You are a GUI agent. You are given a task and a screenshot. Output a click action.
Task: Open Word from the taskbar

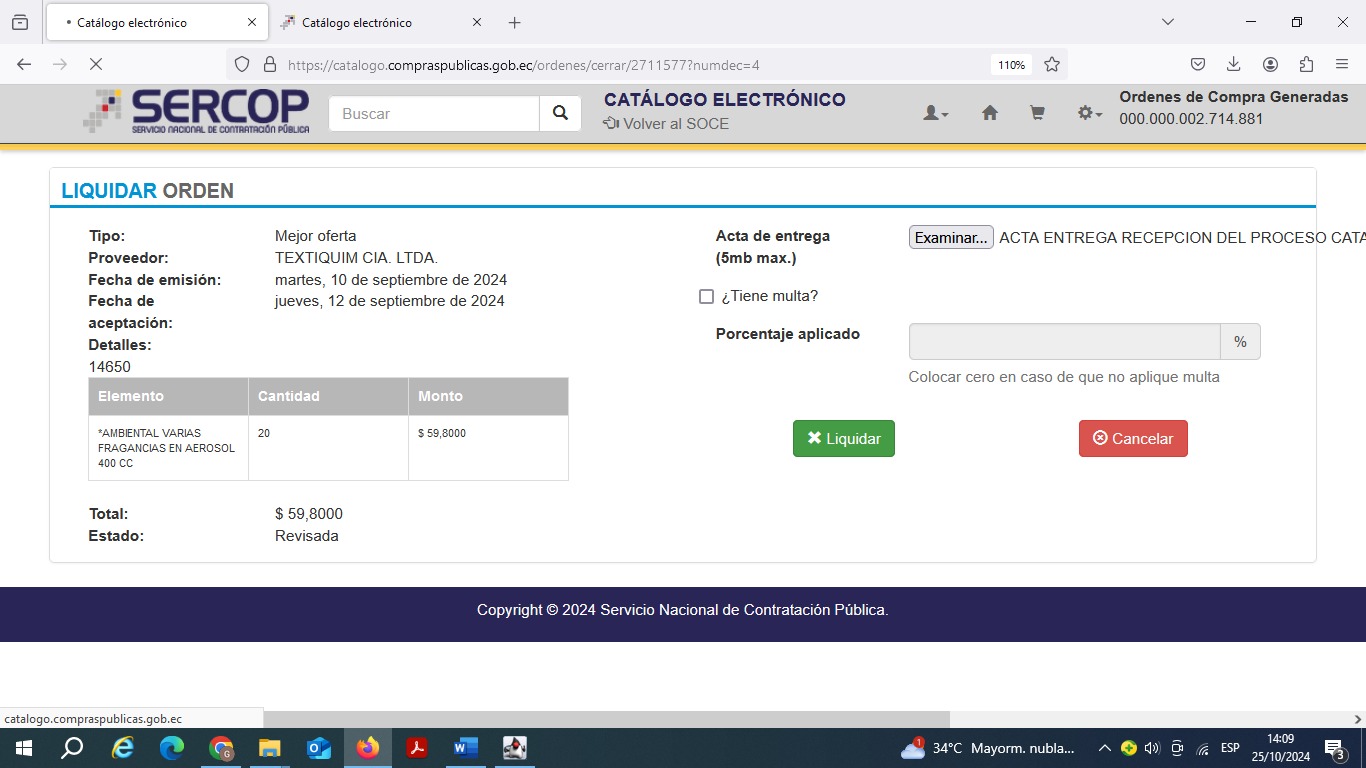tap(465, 748)
